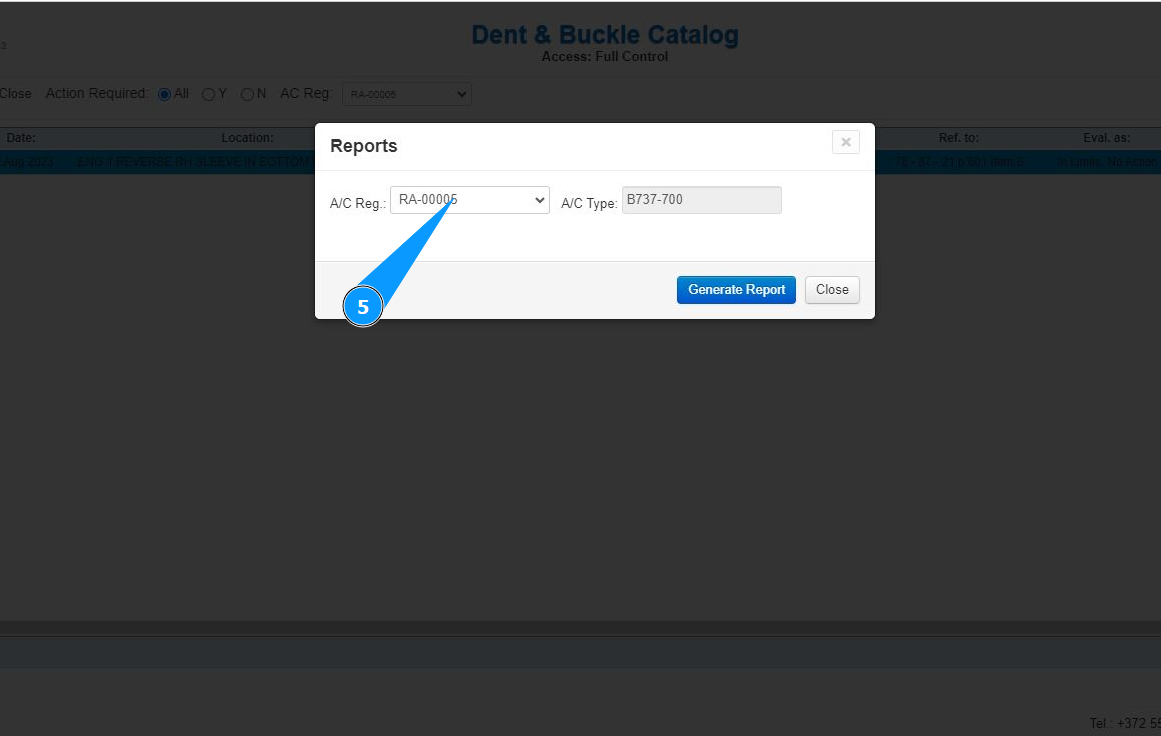Click the Eval. as: column header
Image resolution: width=1161 pixels, height=736 pixels.
1107,138
